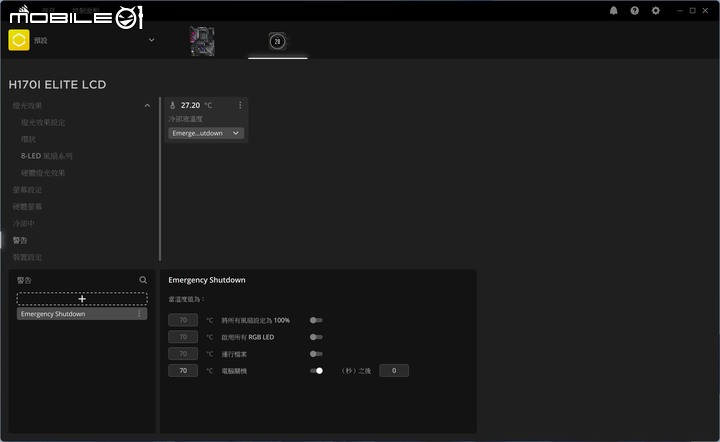
Task: Toggle the 運行檔案 run file switch
Action: (316, 354)
